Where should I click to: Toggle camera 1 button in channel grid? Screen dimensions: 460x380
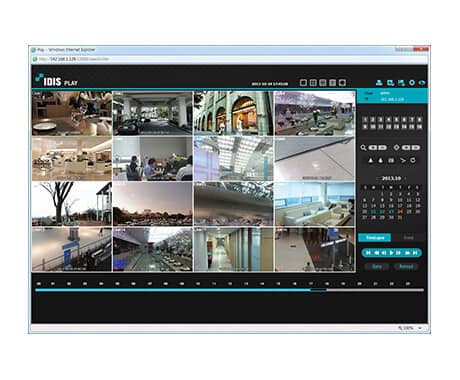365,120
